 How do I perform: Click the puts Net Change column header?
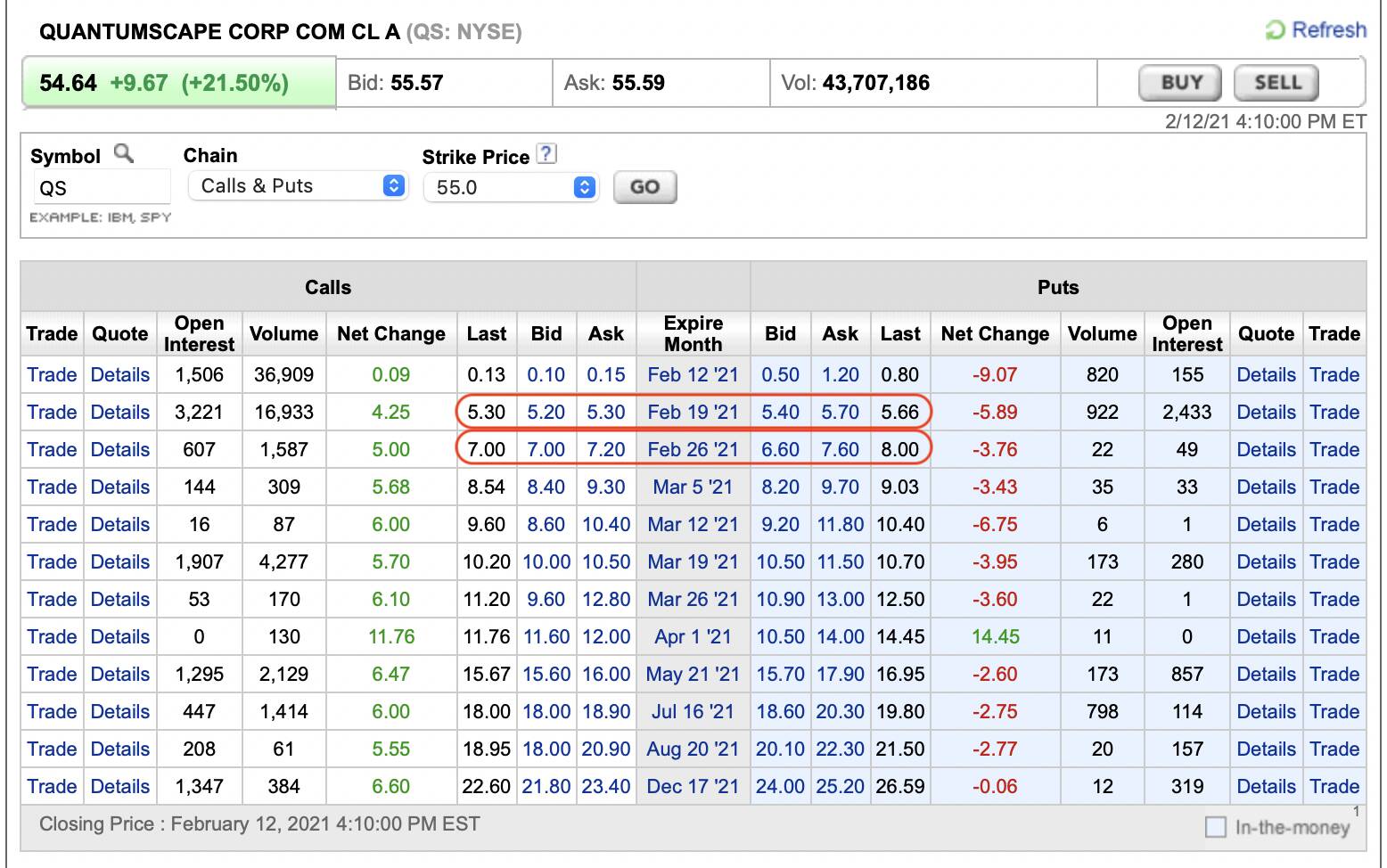coord(995,333)
